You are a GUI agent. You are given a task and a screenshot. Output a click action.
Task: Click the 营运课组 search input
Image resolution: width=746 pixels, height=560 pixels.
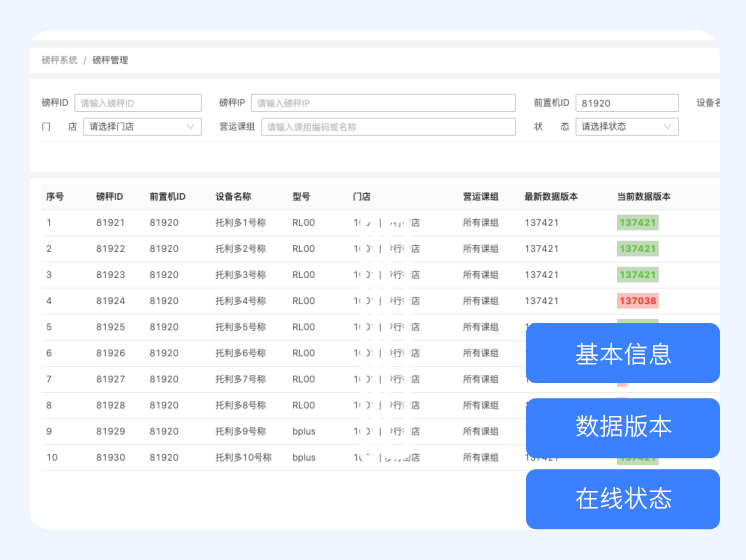(388, 127)
